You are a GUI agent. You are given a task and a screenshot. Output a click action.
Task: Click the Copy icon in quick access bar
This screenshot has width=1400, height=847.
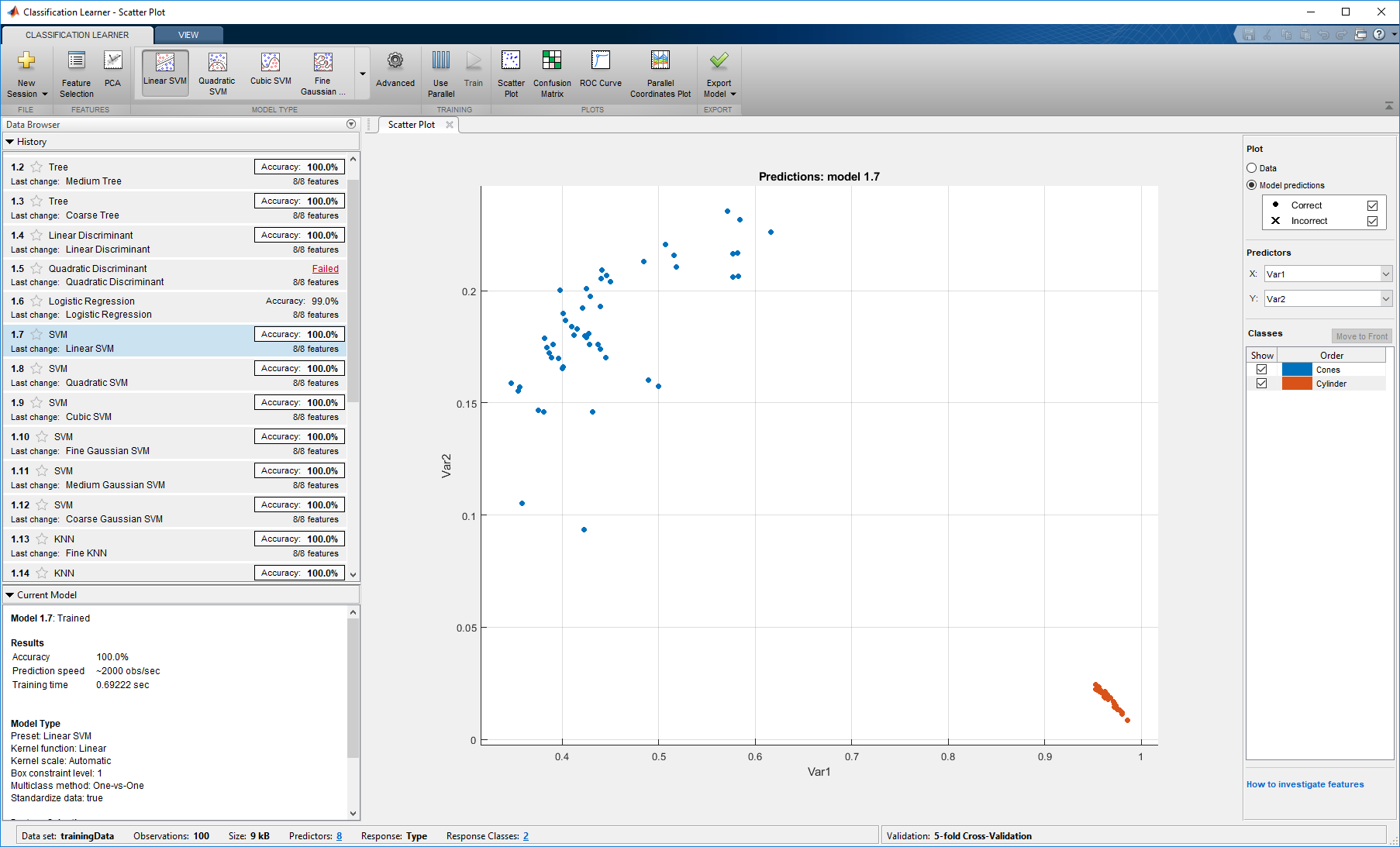click(1286, 34)
